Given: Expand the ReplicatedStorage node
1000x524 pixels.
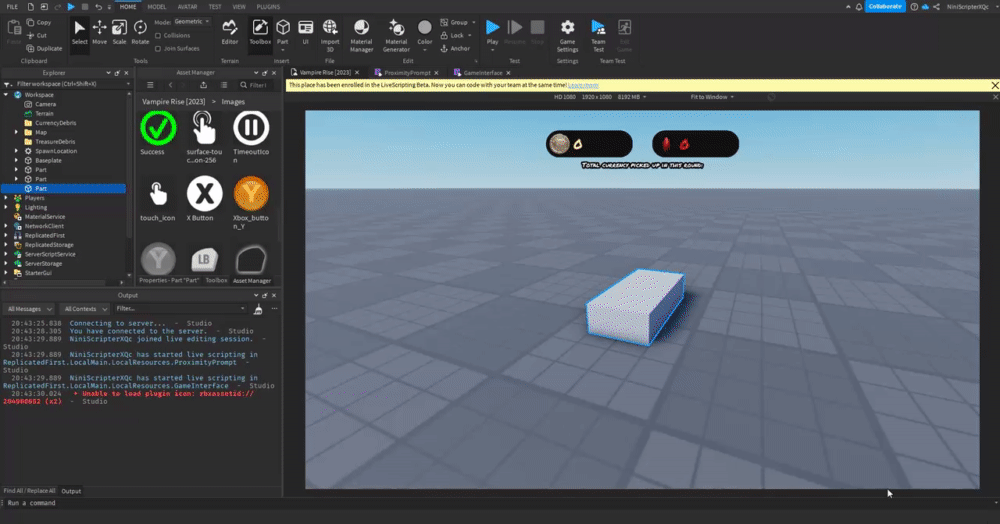Looking at the screenshot, I should pyautogui.click(x=6, y=245).
